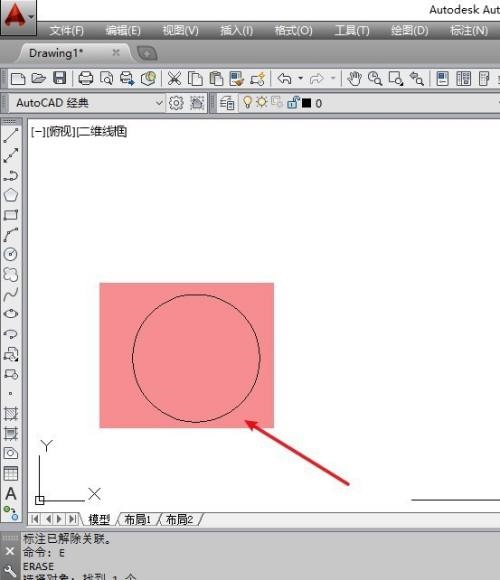
Task: Select the Construction Line tool
Action: [x=11, y=155]
